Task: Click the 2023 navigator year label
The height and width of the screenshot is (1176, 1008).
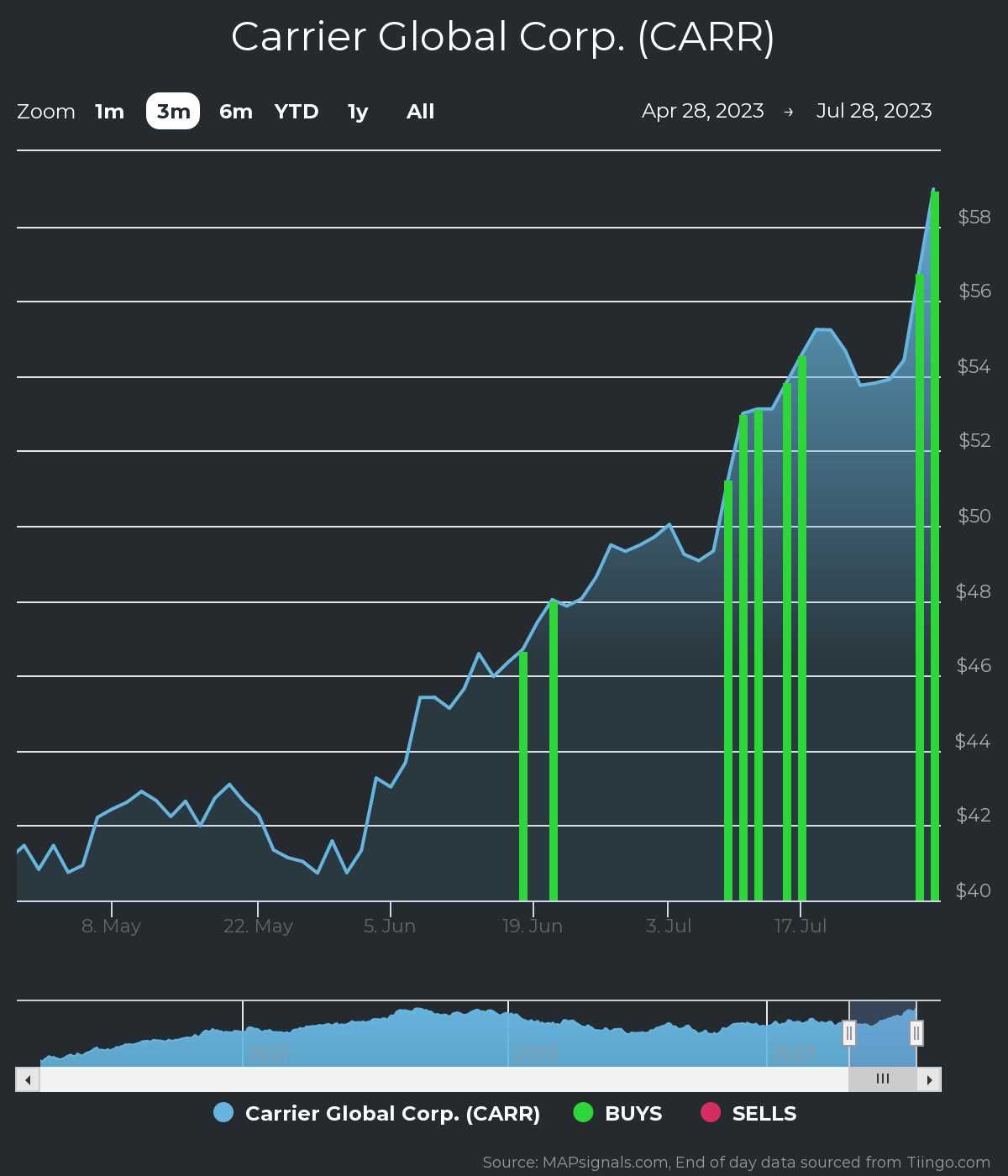Action: [794, 1053]
